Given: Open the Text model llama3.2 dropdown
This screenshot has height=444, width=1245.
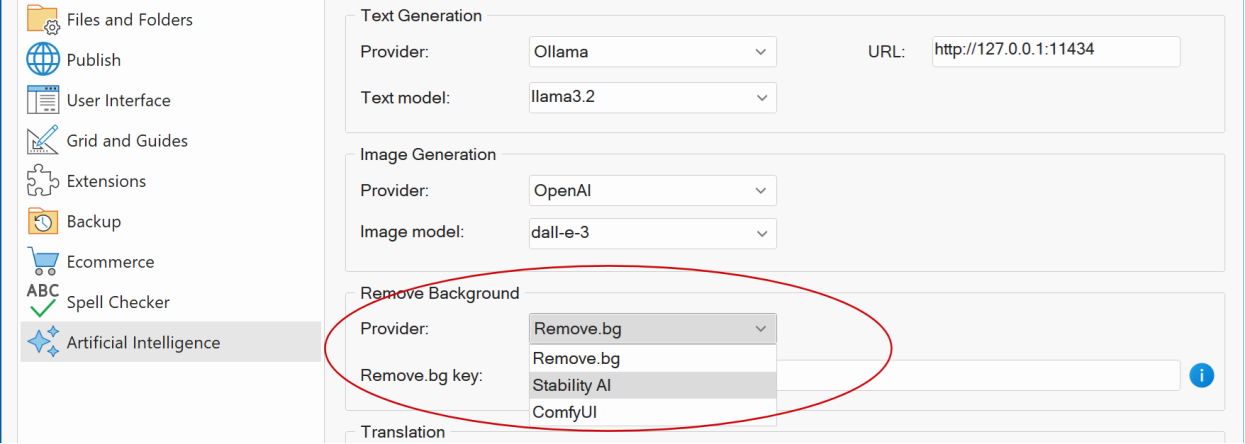Looking at the screenshot, I should point(652,97).
